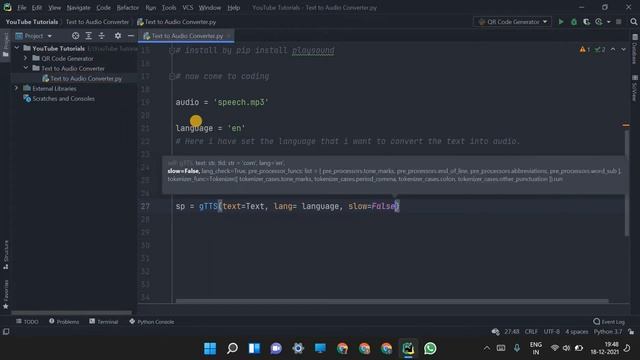Go to previous highlighted error arrow
640x360 pixels.
(613, 49)
